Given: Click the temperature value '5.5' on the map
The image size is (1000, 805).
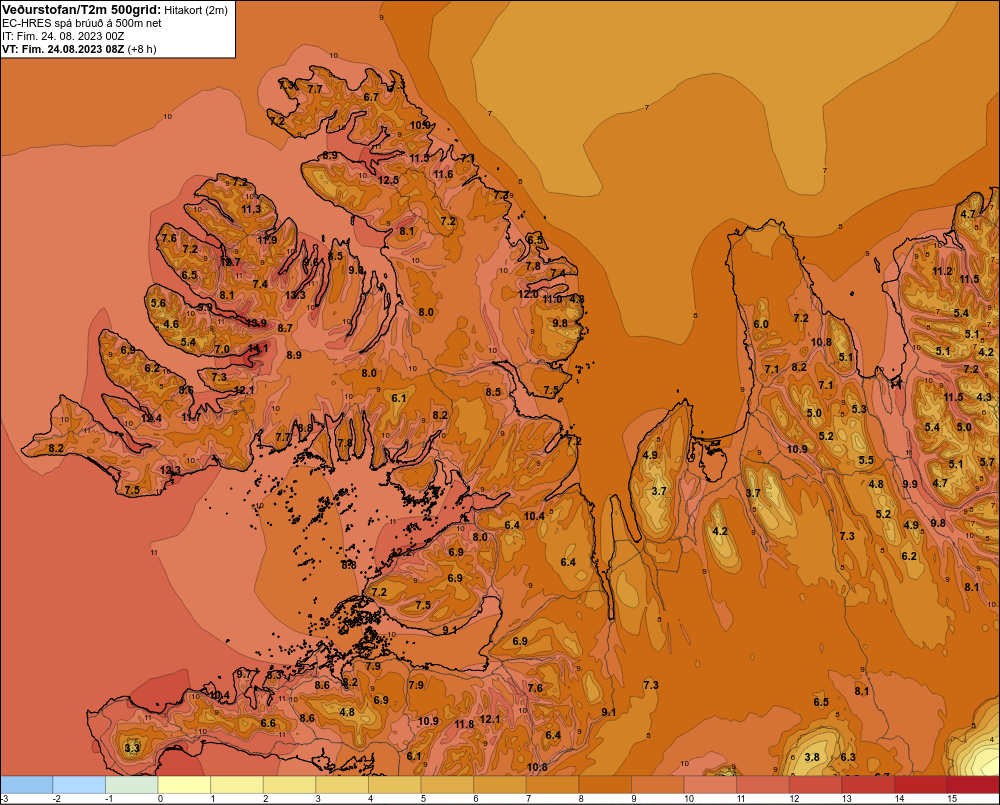Looking at the screenshot, I should [866, 460].
